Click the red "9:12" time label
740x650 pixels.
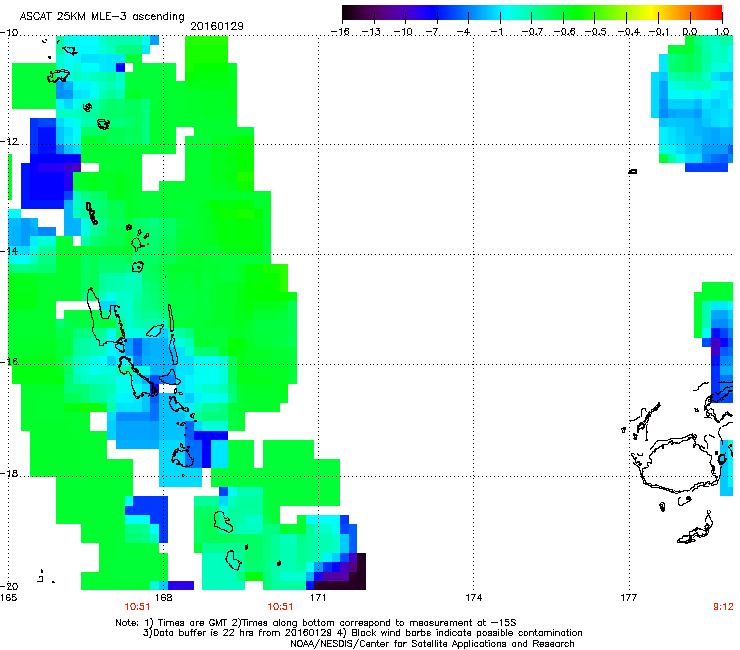[x=723, y=607]
